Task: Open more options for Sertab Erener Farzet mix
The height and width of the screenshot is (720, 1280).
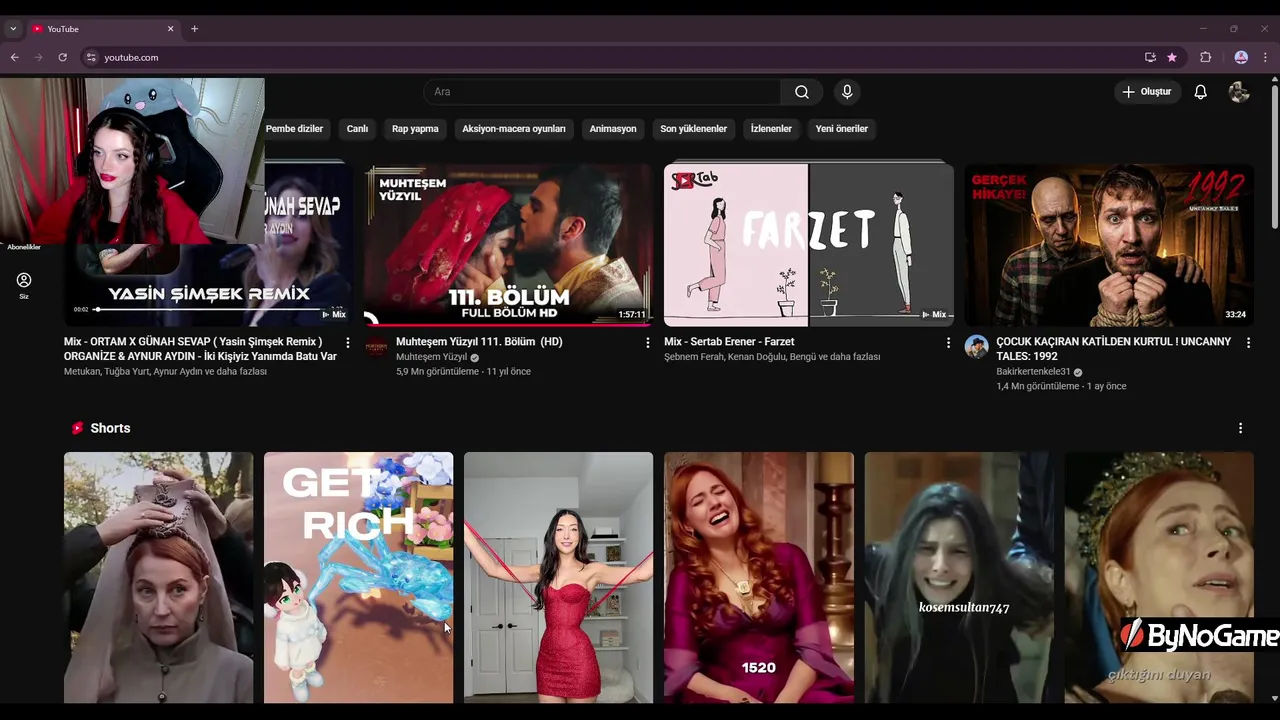Action: tap(948, 343)
